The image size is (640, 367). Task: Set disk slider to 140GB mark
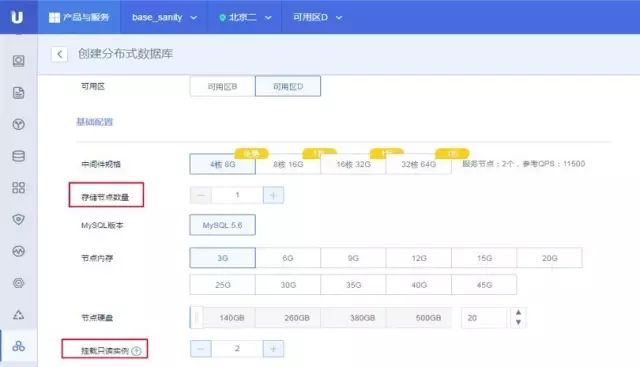click(232, 318)
